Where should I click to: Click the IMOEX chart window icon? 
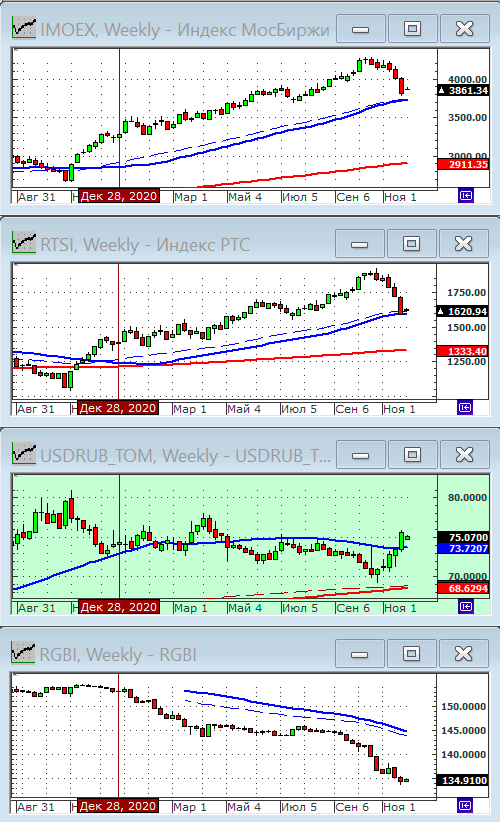[x=24, y=28]
